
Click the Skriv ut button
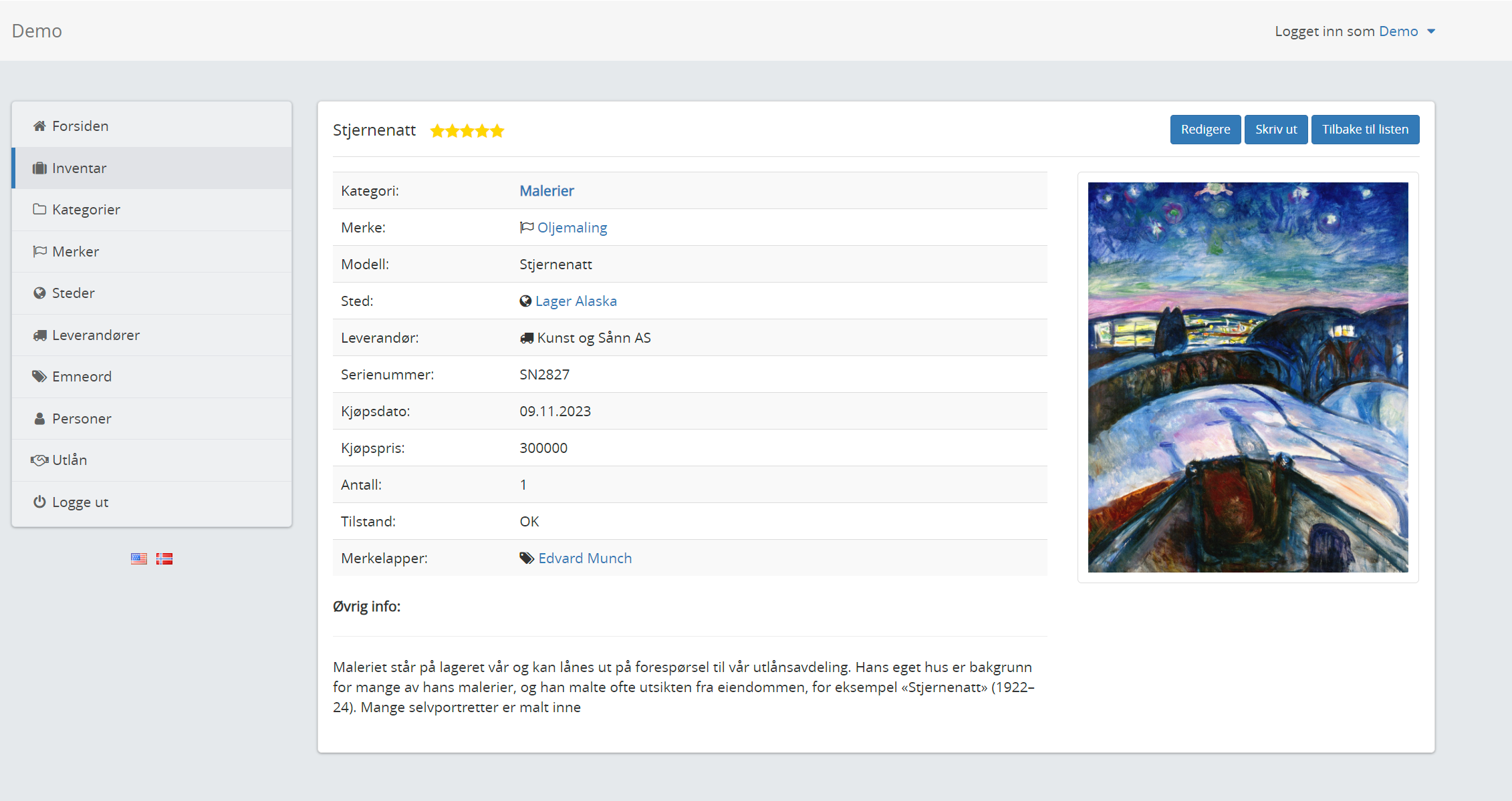coord(1276,130)
